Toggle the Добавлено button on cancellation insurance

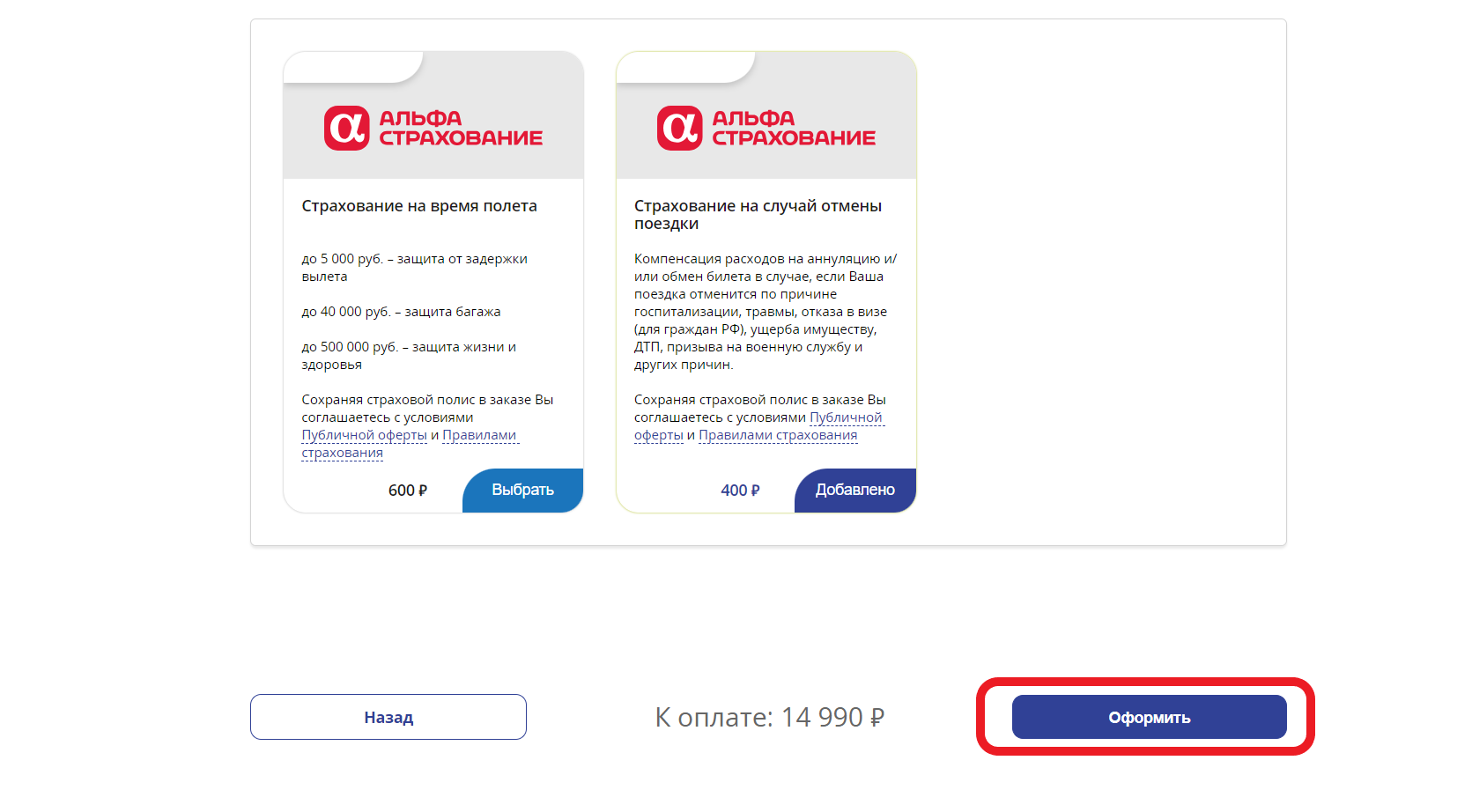[854, 491]
